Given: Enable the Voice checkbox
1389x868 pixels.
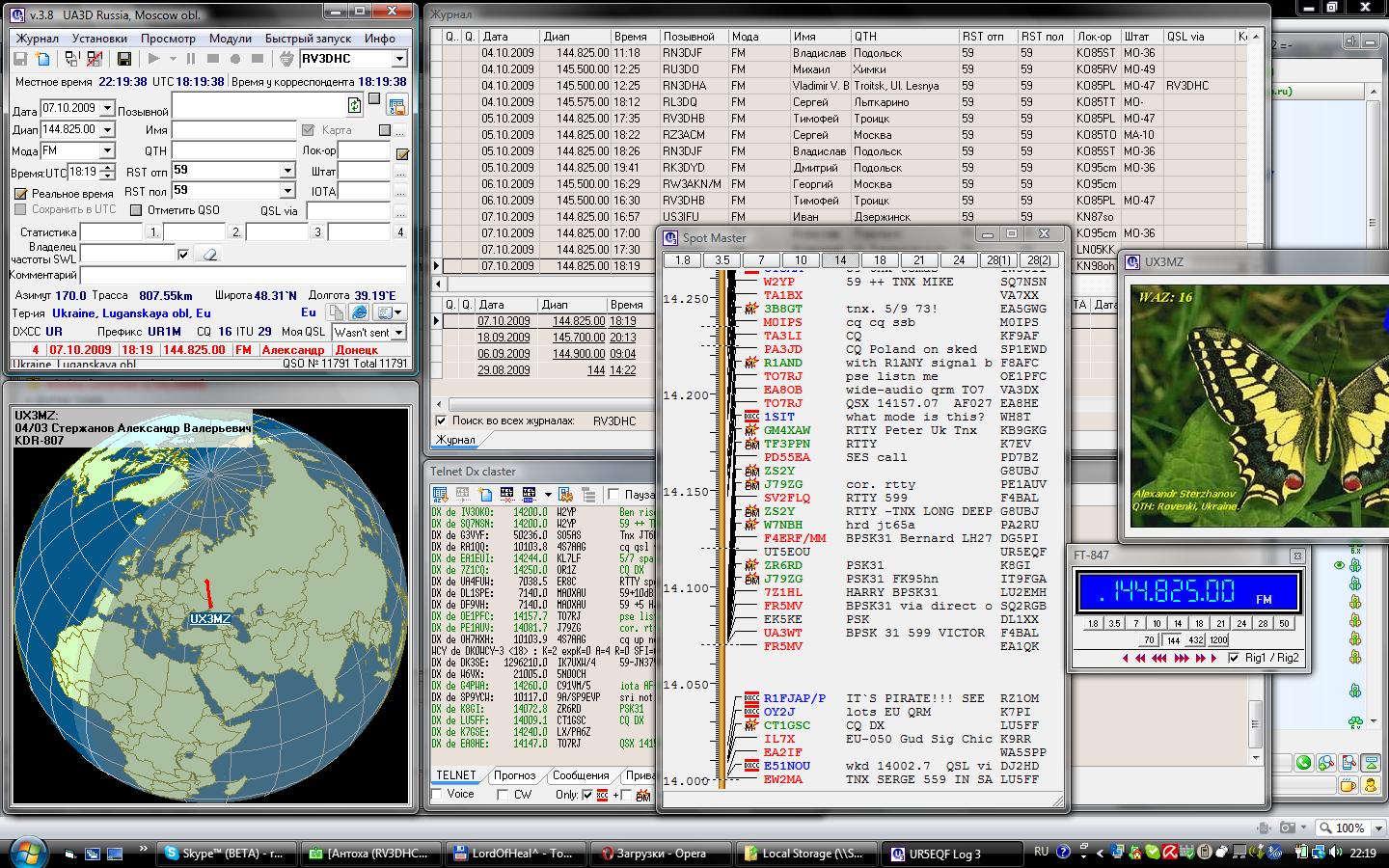Looking at the screenshot, I should (437, 795).
